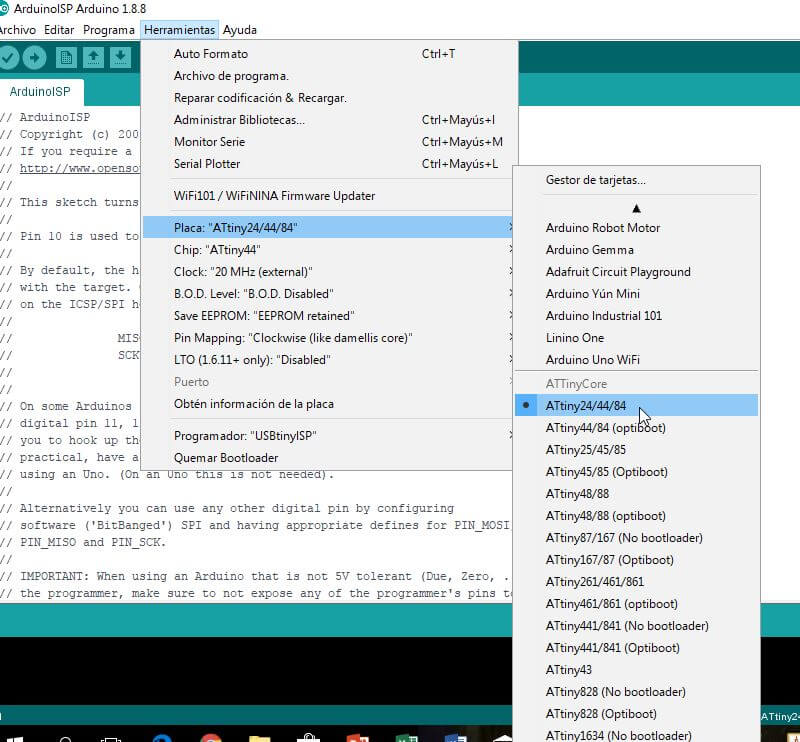Select ATtiny828 (No bootloader)
Viewport: 800px width, 742px height.
[636, 691]
